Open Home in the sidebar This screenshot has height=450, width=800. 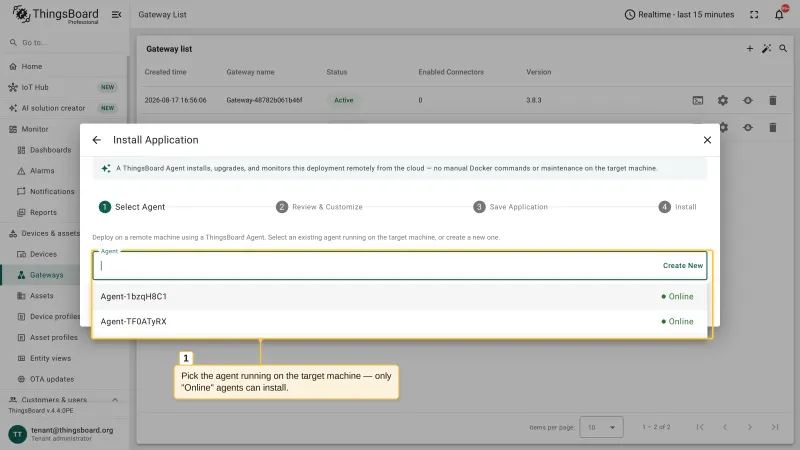coord(63,66)
